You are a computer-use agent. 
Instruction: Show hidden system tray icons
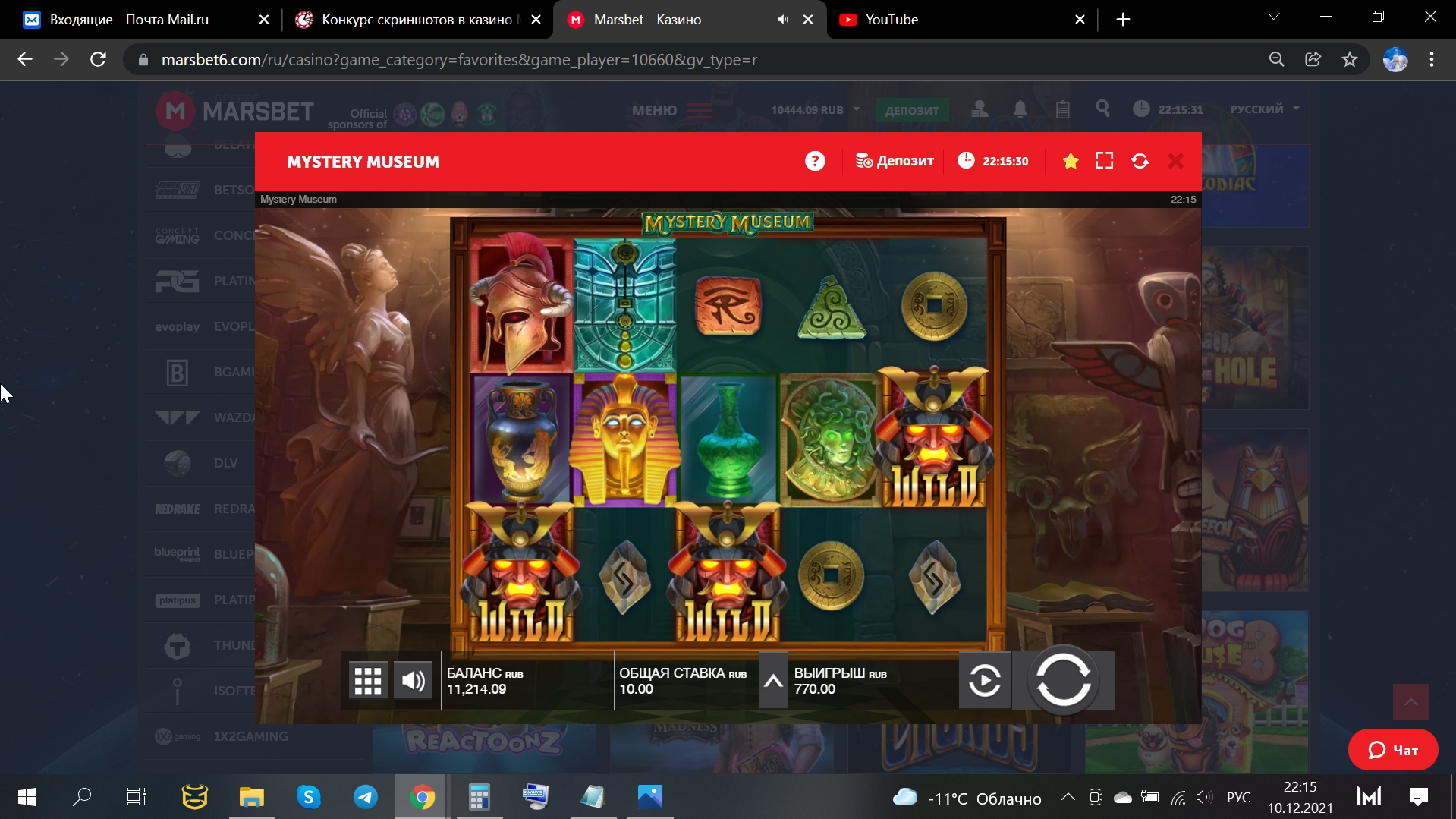(1068, 797)
